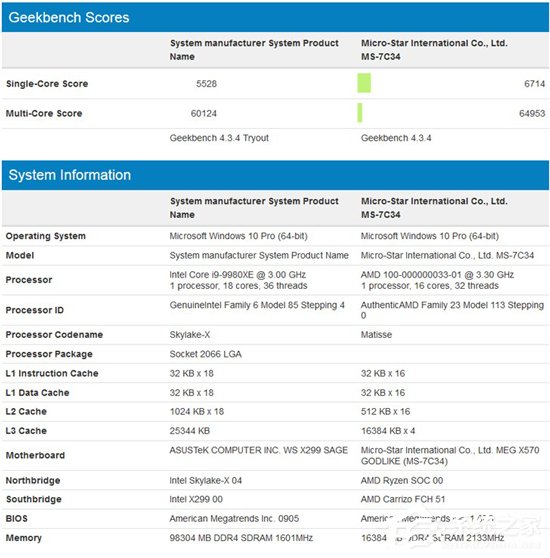Select the Multi-Core Score row label
This screenshot has width=550, height=558.
pyautogui.click(x=44, y=114)
